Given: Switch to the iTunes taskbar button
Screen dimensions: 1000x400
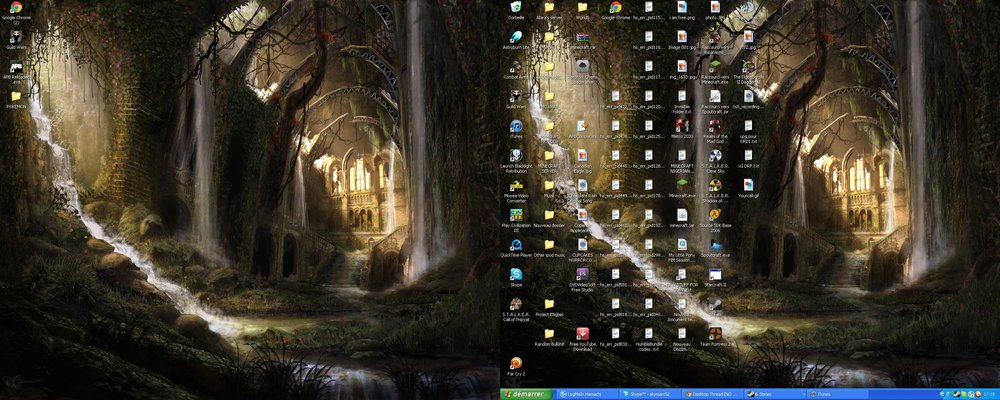Looking at the screenshot, I should [x=837, y=394].
